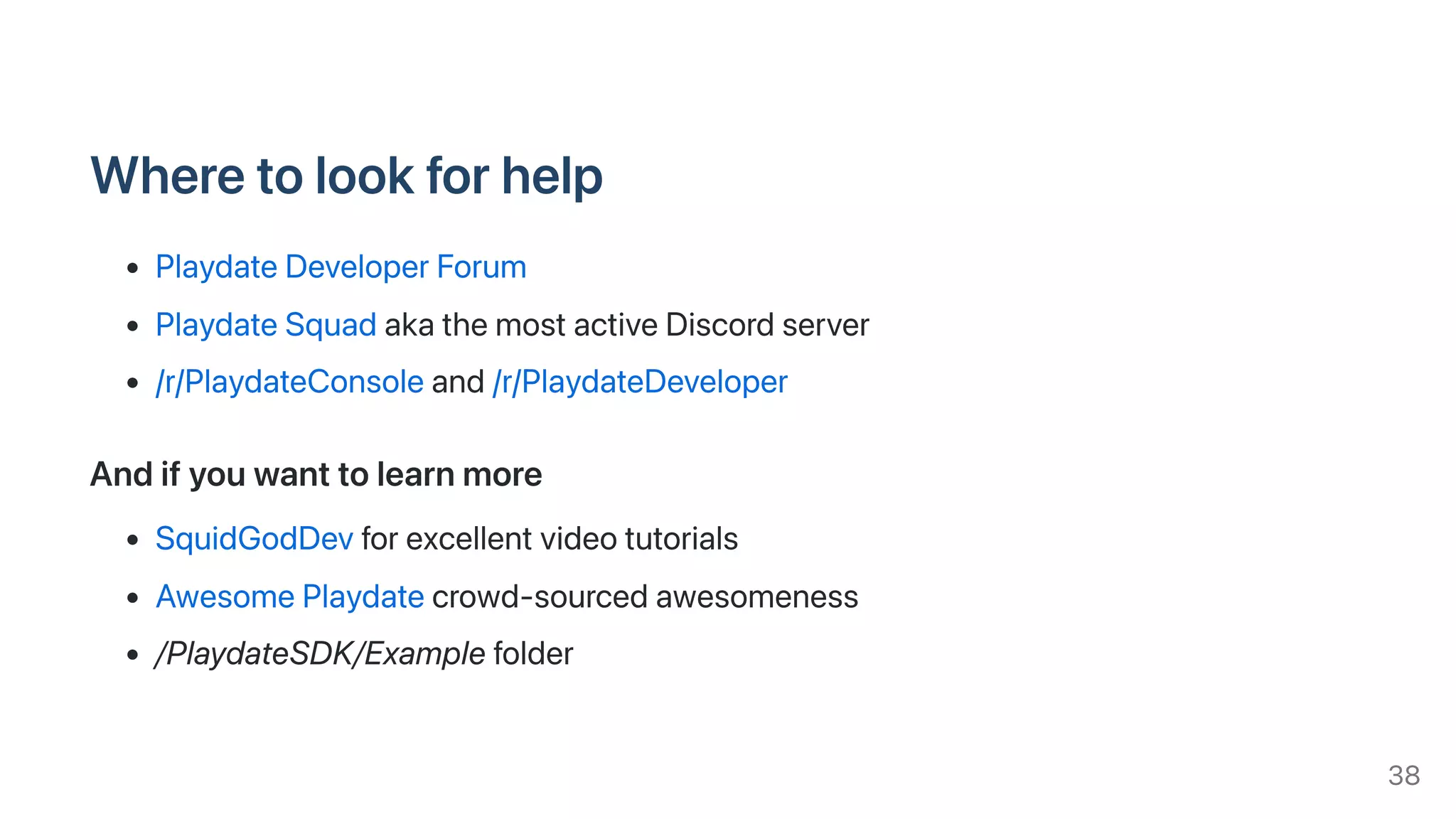Open the Awesome Playdate link
Image resolution: width=1456 pixels, height=819 pixels.
pos(290,597)
